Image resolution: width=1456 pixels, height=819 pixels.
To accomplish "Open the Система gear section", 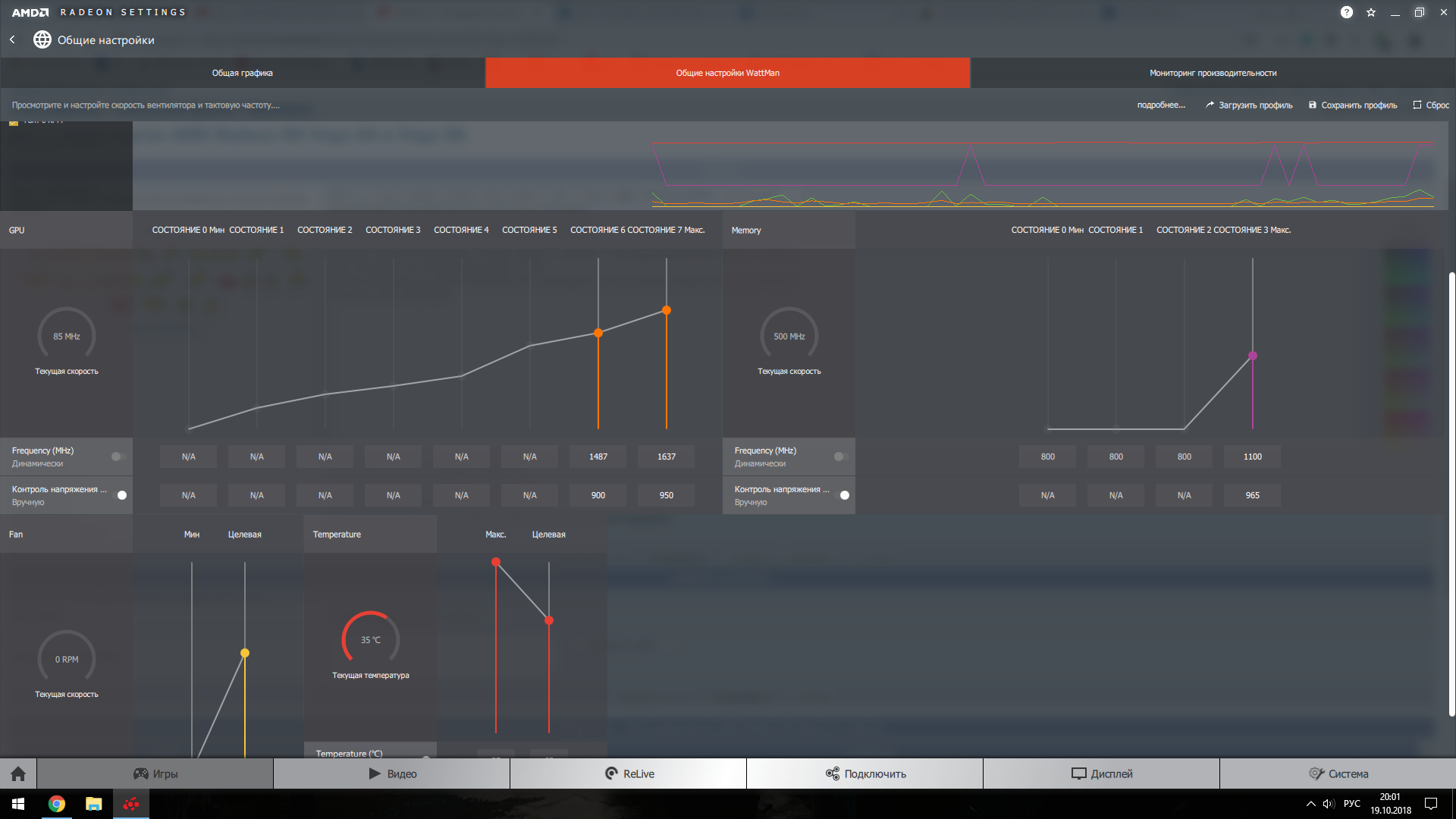I will pyautogui.click(x=1338, y=773).
